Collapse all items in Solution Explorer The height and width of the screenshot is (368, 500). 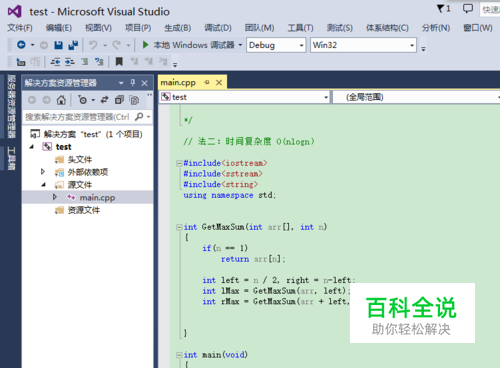tap(119, 100)
